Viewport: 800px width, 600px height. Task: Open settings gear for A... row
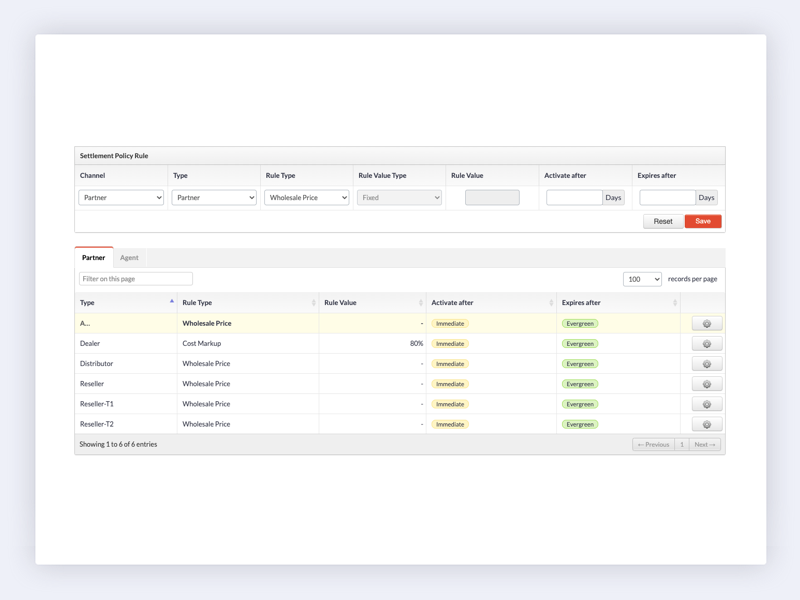click(x=707, y=323)
